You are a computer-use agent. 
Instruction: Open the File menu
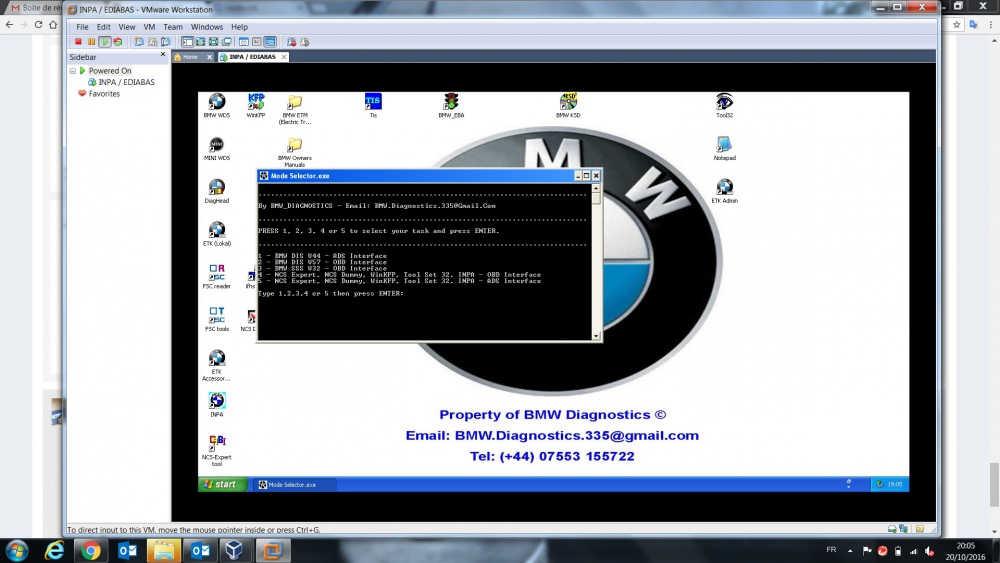point(82,27)
